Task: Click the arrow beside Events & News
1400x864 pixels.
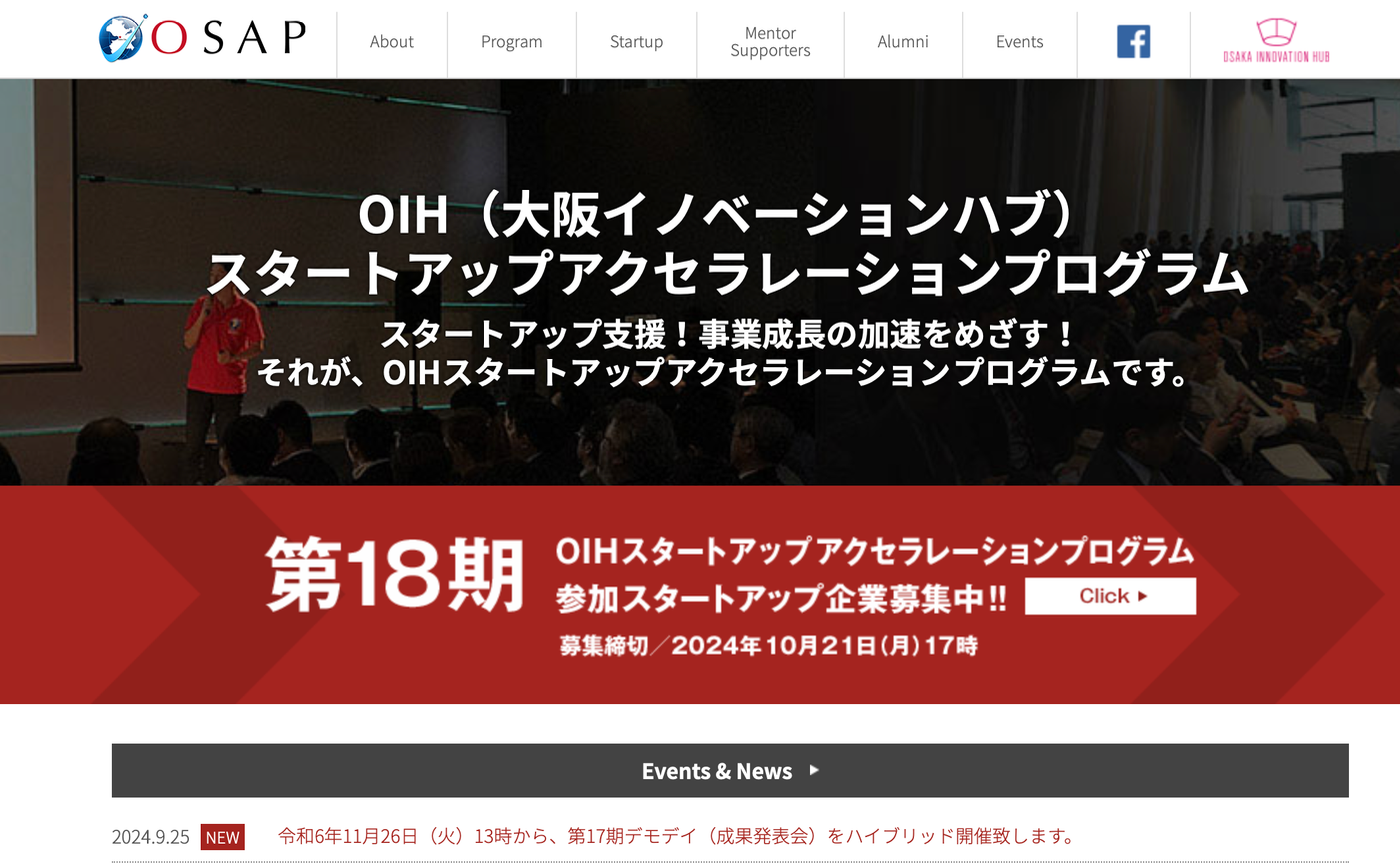Action: click(x=814, y=771)
